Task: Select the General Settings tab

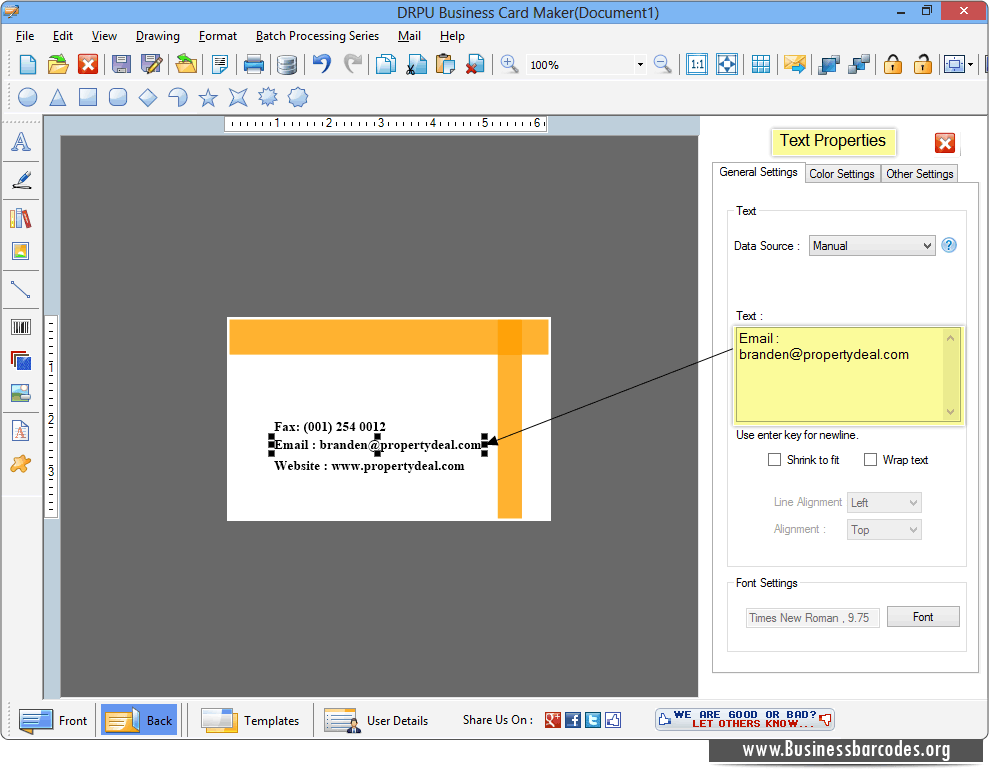Action: [x=758, y=172]
